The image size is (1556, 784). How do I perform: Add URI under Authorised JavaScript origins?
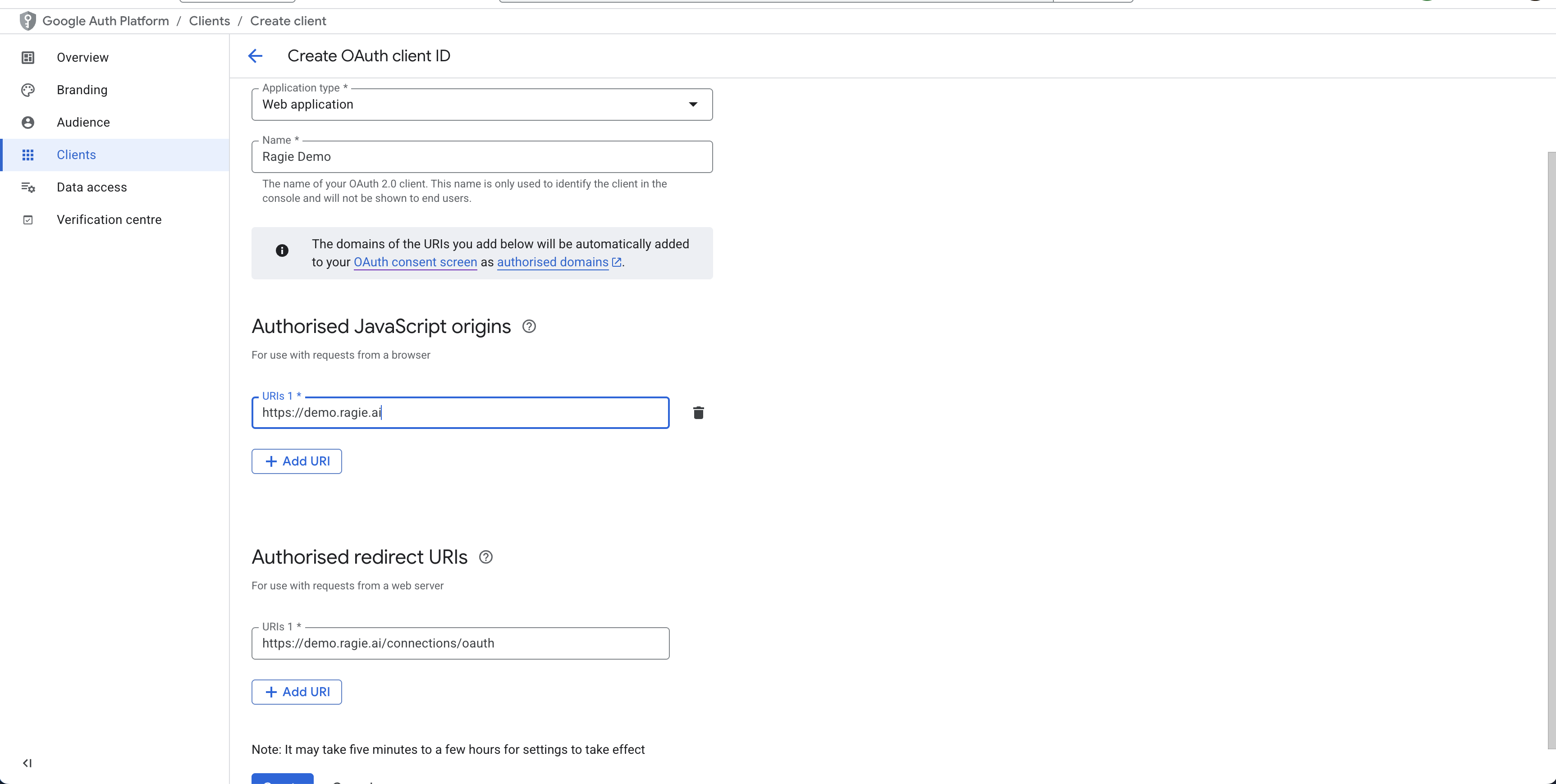click(297, 461)
